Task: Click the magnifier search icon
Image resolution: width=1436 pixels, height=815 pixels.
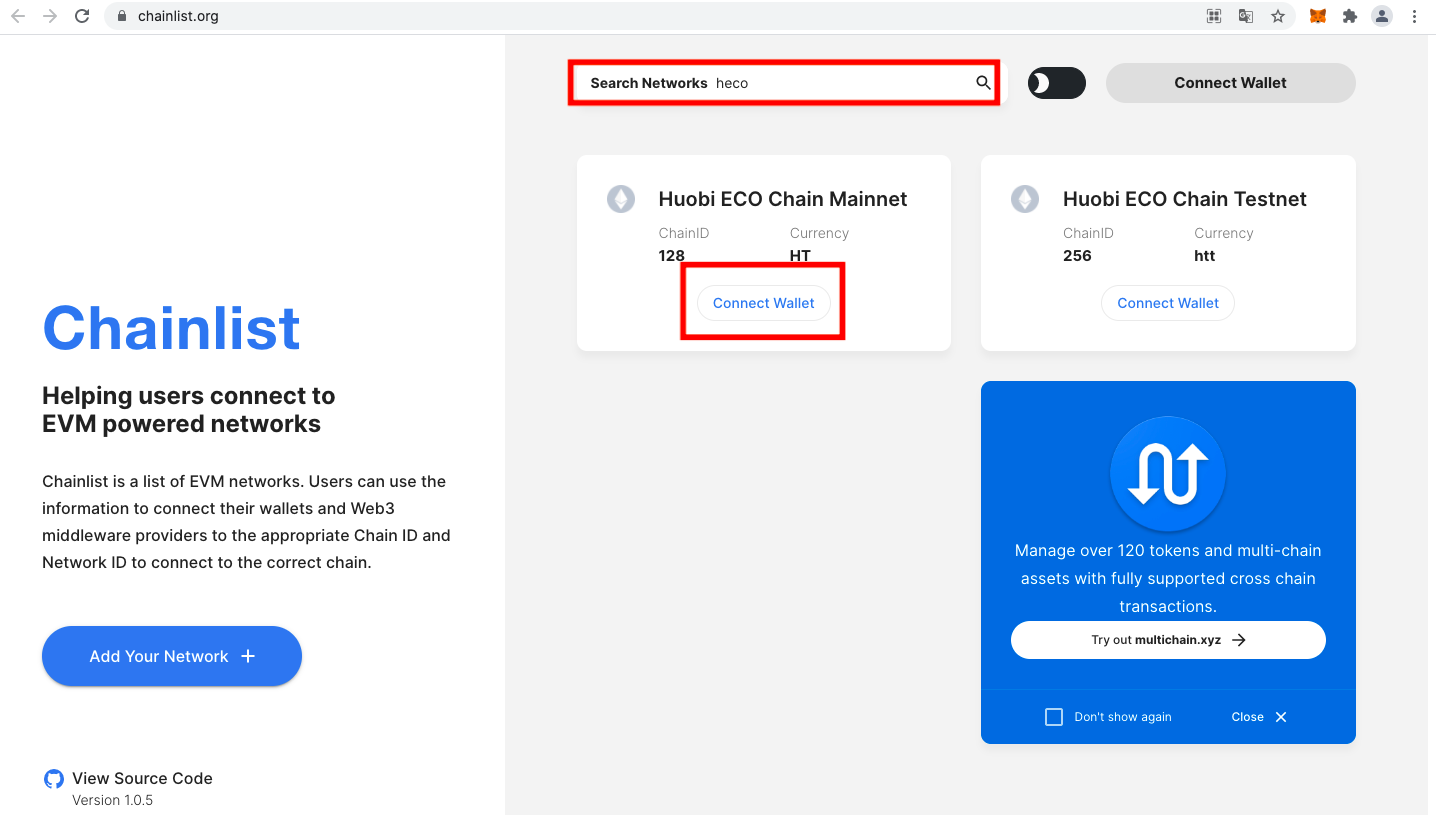Action: [983, 83]
